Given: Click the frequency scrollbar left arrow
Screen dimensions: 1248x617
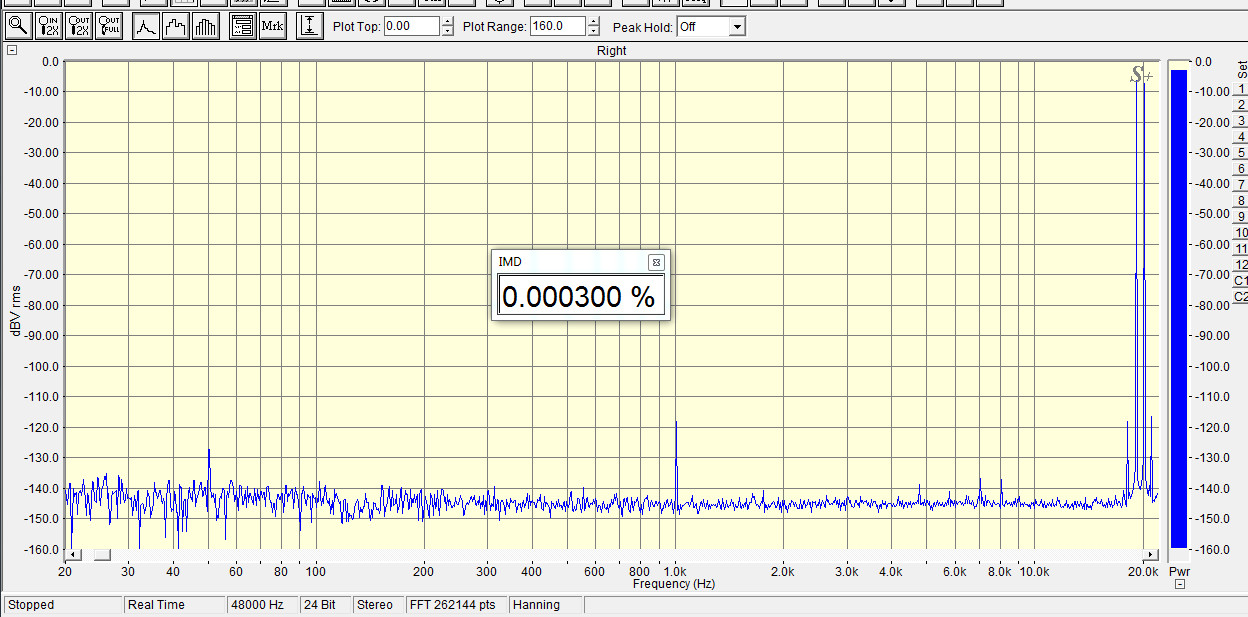Looking at the screenshot, I should click(x=72, y=554).
